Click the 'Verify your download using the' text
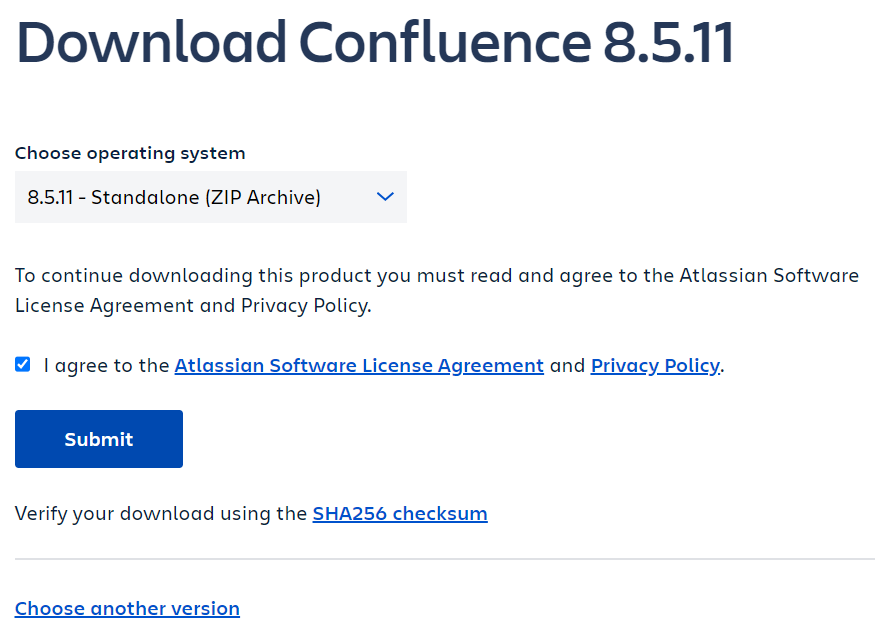This screenshot has height=623, width=890. (161, 513)
